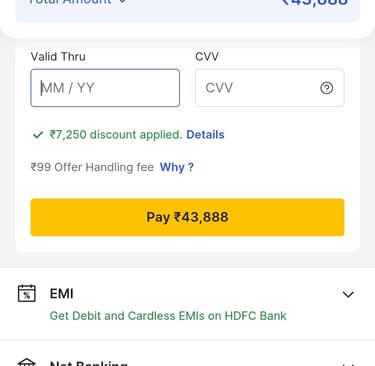
Task: Click the ₹7,250 discount applied message
Action: click(116, 135)
